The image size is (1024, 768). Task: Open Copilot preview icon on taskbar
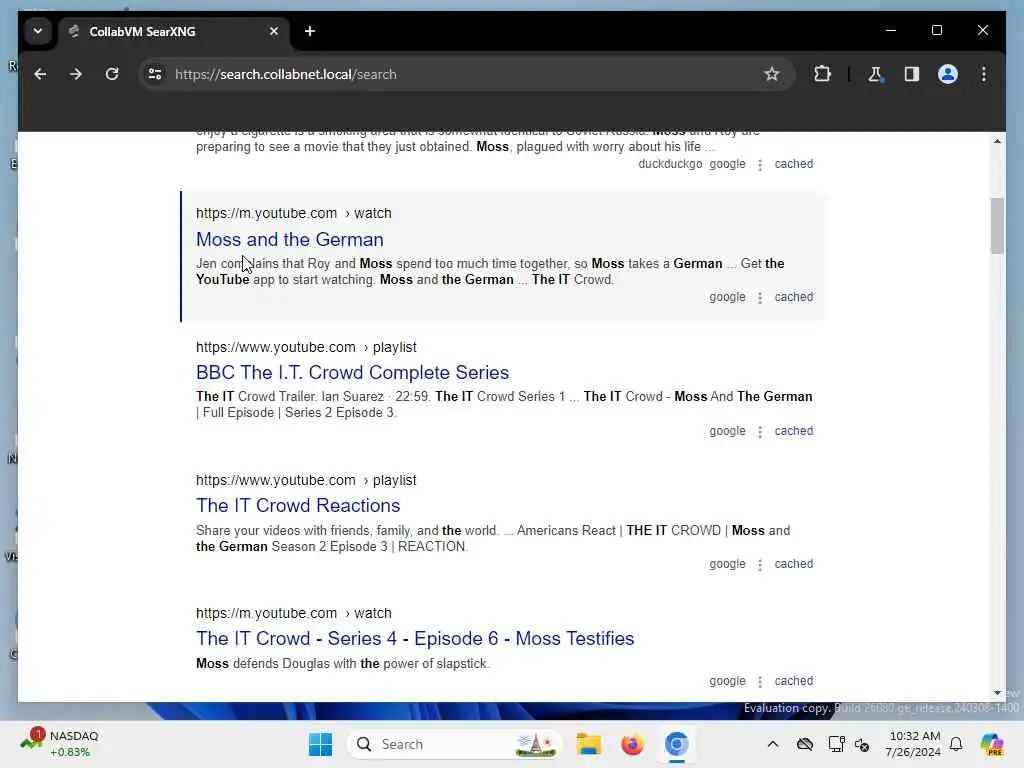(x=992, y=744)
